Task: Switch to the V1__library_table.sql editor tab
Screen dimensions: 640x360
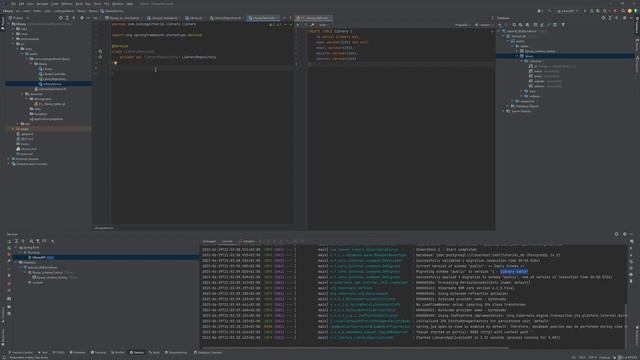Action: pos(313,18)
